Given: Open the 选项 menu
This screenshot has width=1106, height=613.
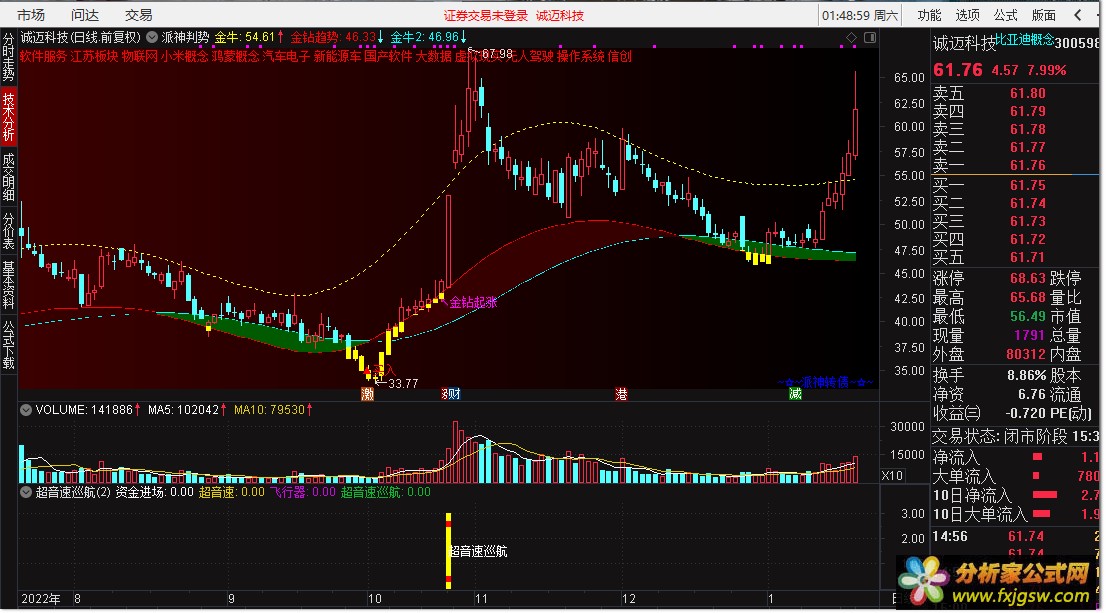Looking at the screenshot, I should tap(967, 15).
